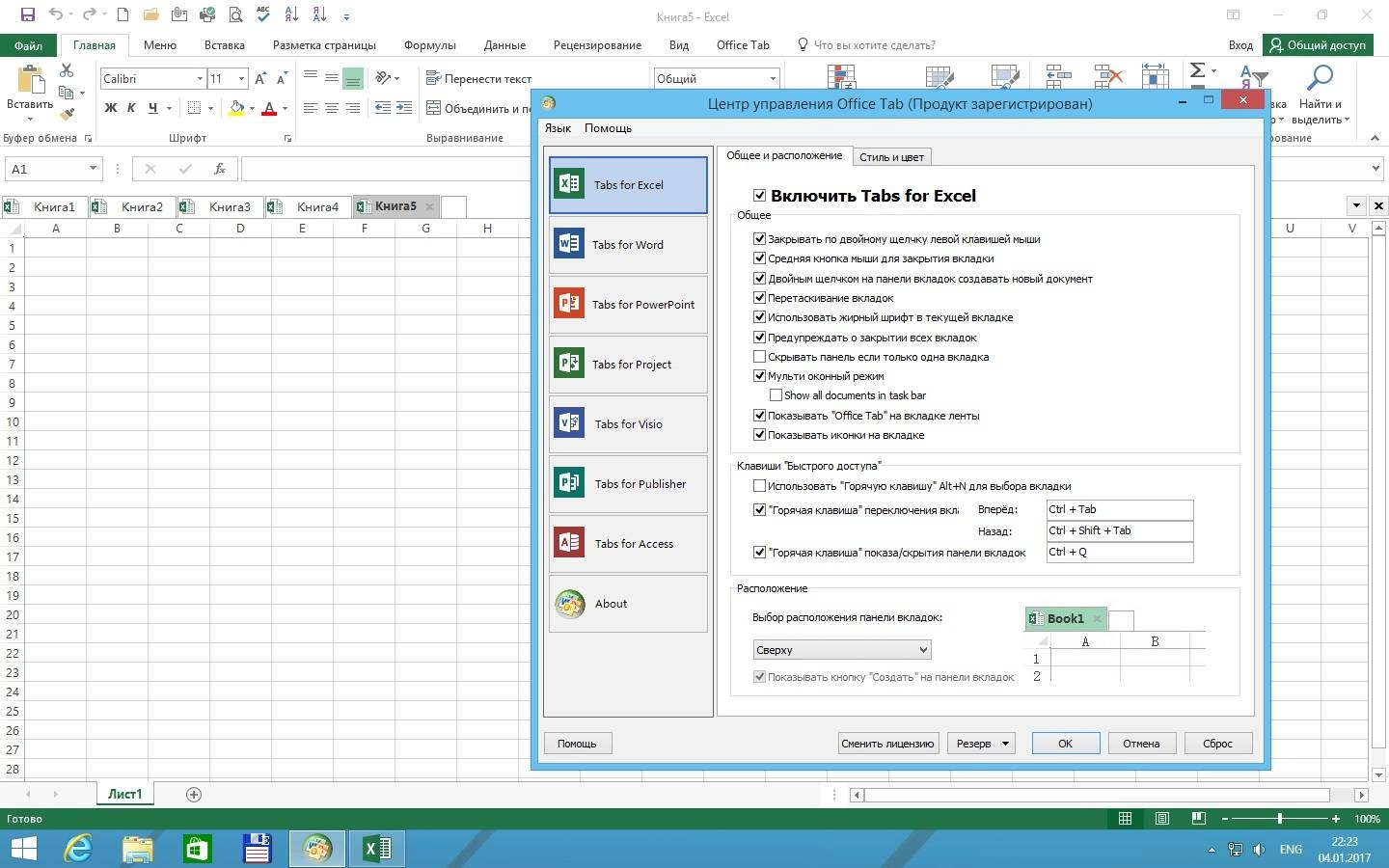The width and height of the screenshot is (1389, 868).
Task: Switch to the Книга2 workbook tab
Action: [133, 206]
